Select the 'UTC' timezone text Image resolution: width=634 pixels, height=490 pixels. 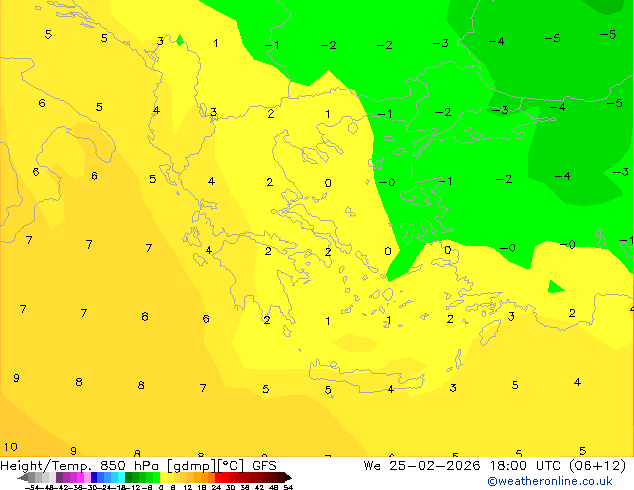point(548,466)
